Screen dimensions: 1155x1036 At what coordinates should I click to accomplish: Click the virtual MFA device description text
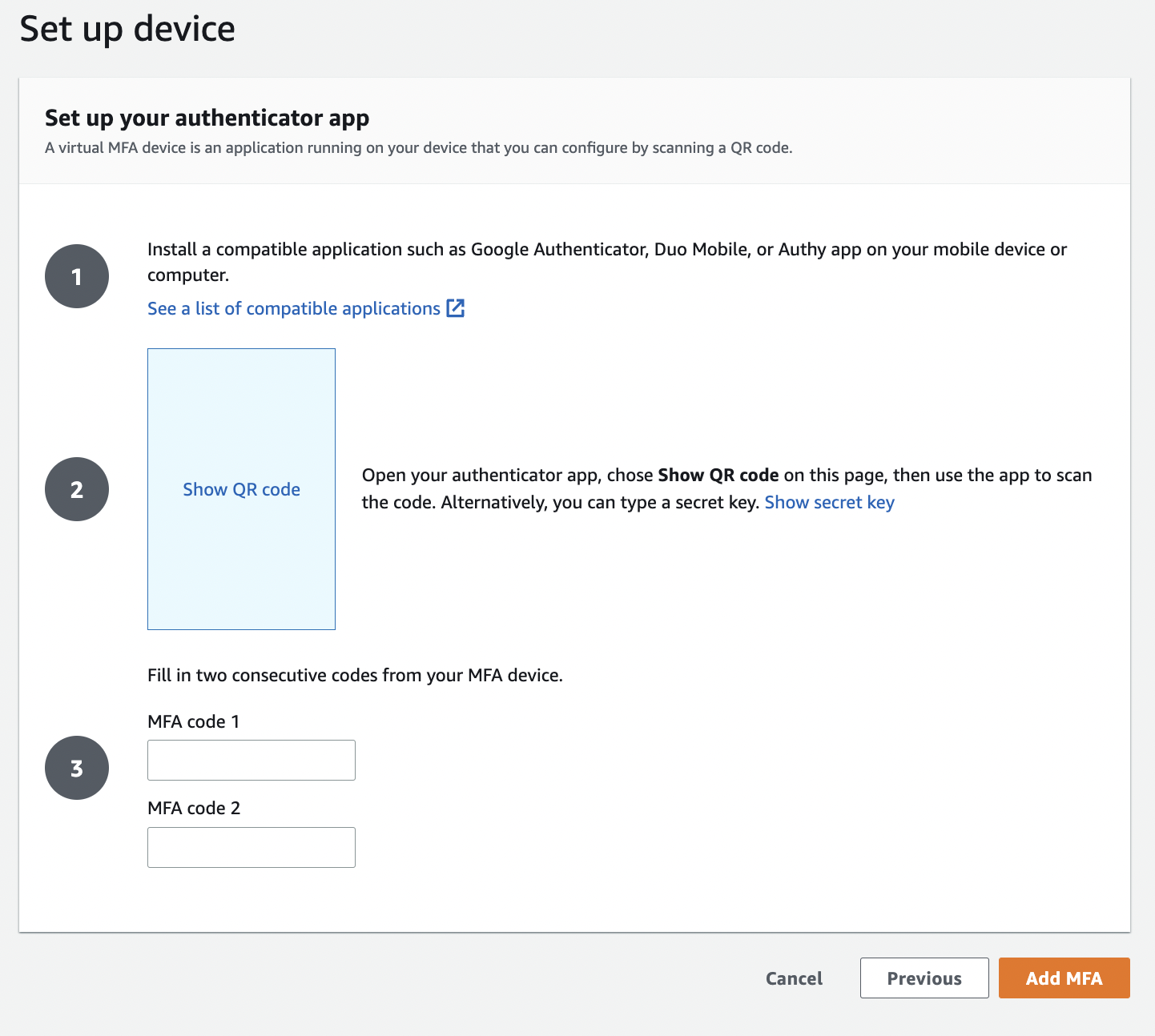[x=418, y=148]
